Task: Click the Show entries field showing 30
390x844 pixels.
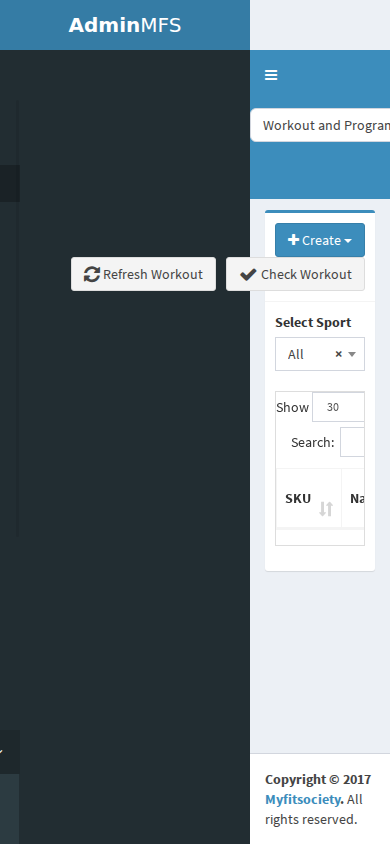Action: (338, 407)
